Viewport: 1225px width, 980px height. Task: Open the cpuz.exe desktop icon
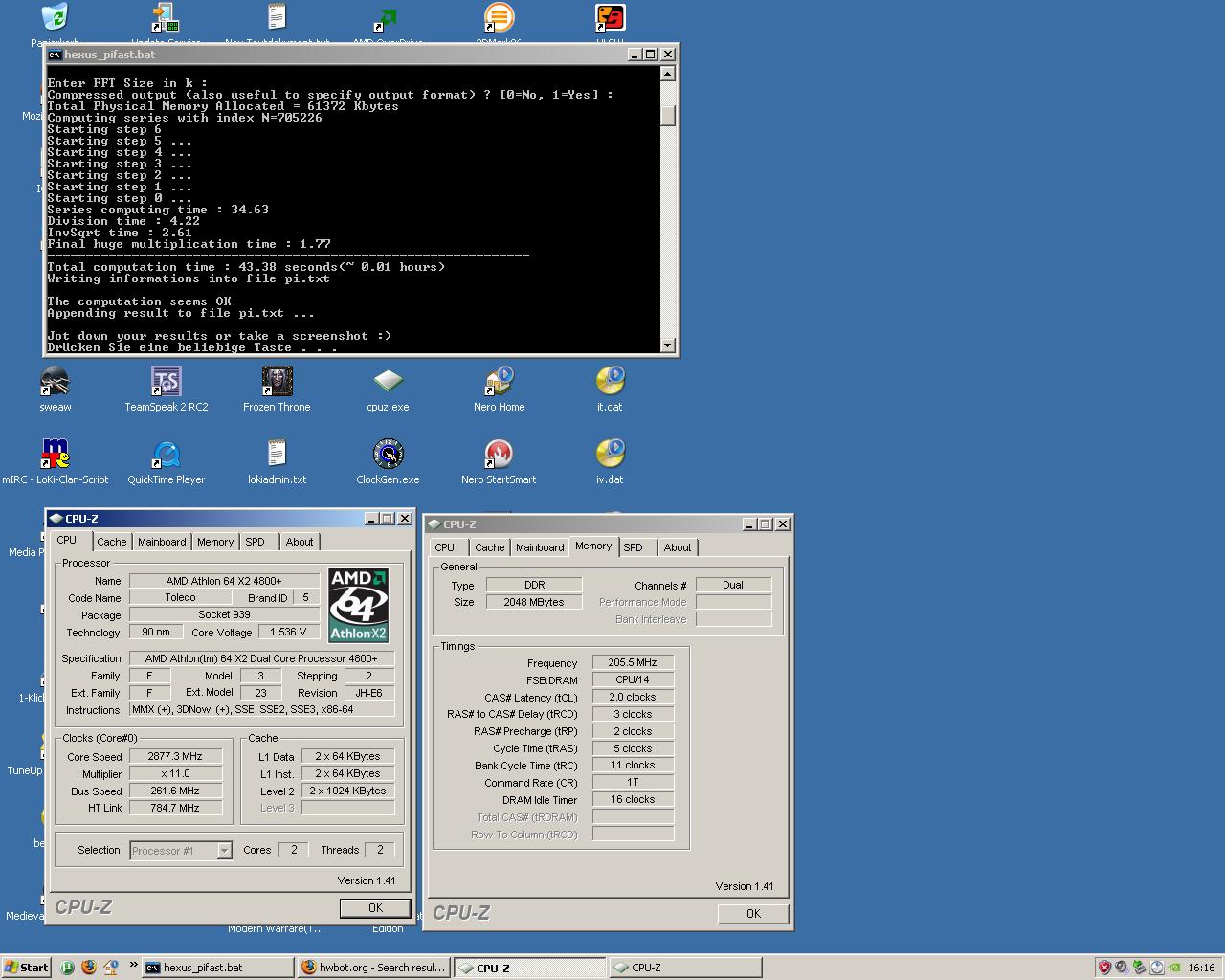[x=388, y=381]
